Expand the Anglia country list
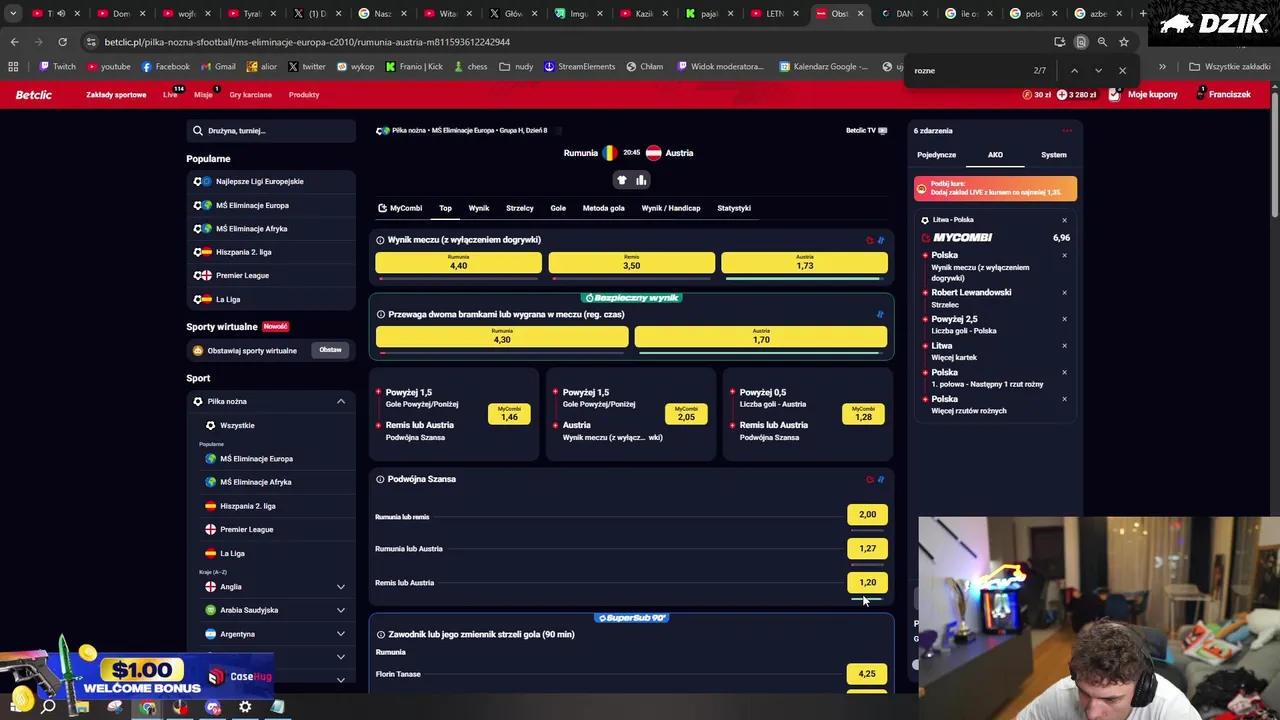 point(341,587)
